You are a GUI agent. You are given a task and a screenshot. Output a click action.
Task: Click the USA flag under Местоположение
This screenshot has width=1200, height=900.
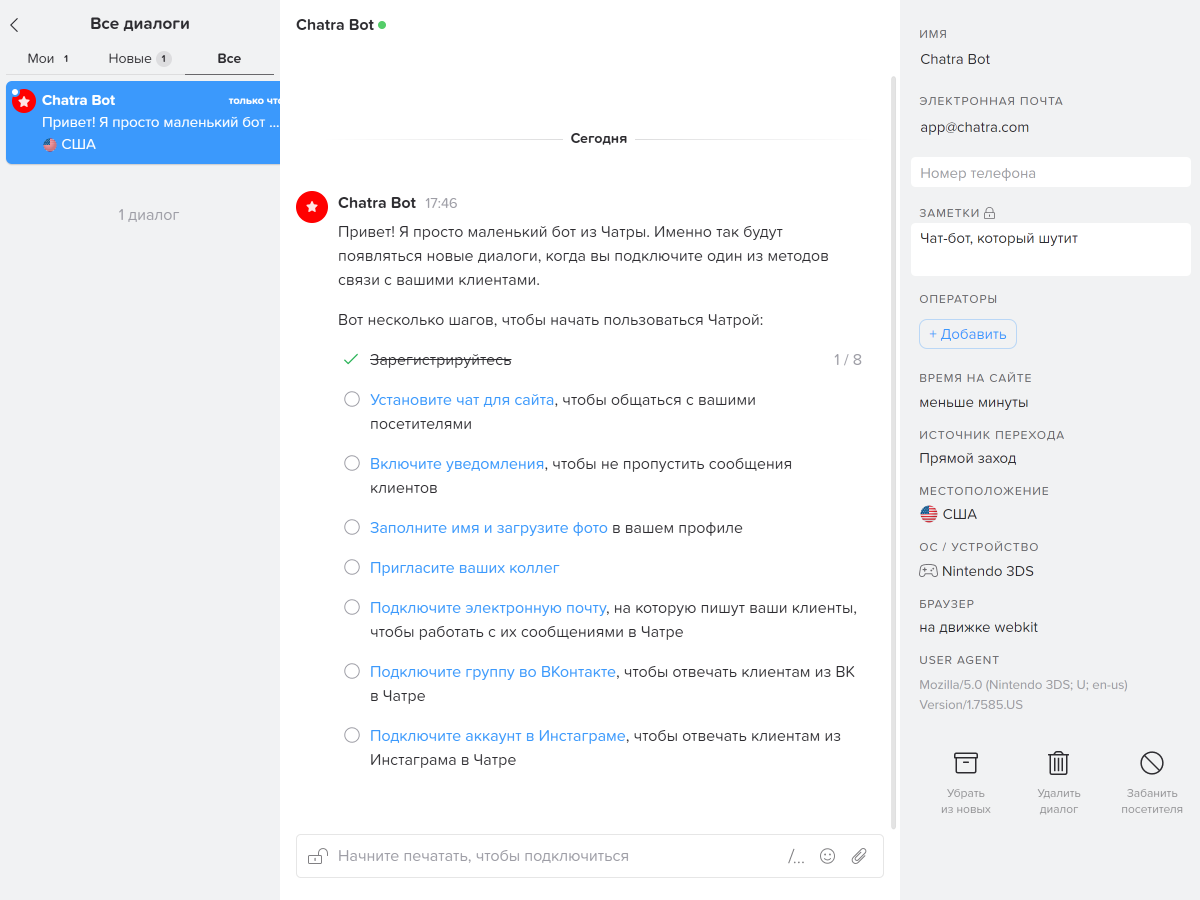tap(929, 514)
